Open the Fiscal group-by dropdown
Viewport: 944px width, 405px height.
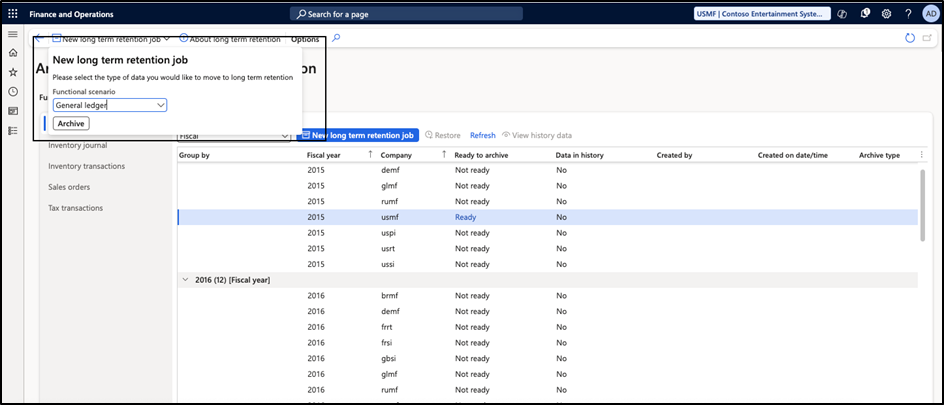[x=284, y=136]
